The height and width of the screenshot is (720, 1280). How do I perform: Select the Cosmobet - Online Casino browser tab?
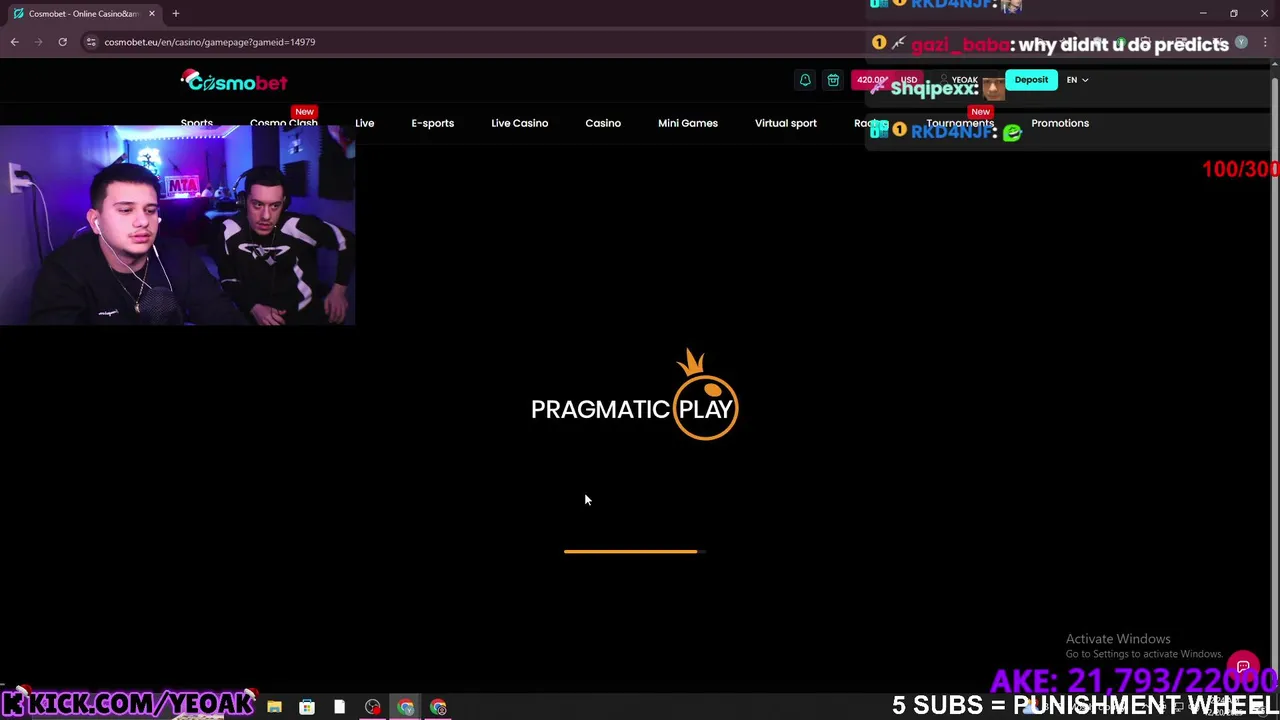click(x=83, y=13)
